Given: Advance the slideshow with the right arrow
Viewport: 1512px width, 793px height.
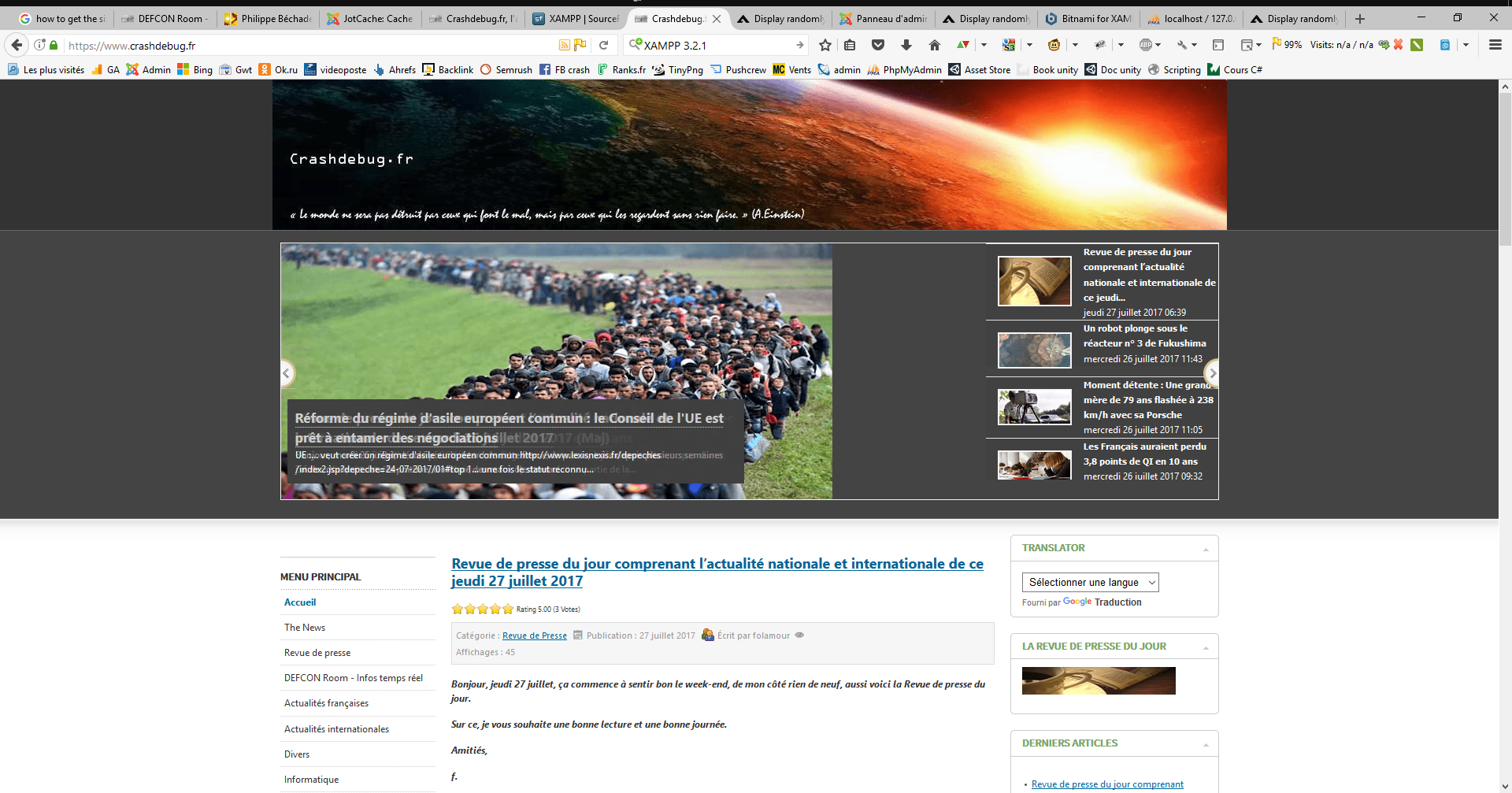Looking at the screenshot, I should [1212, 373].
